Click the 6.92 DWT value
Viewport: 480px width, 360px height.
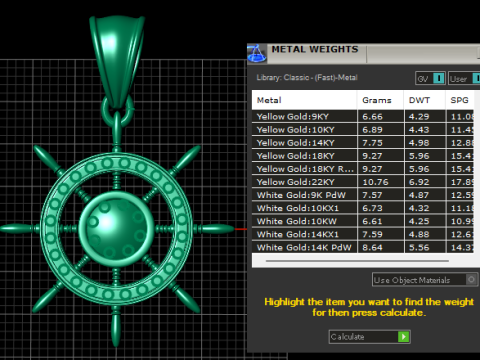click(419, 182)
